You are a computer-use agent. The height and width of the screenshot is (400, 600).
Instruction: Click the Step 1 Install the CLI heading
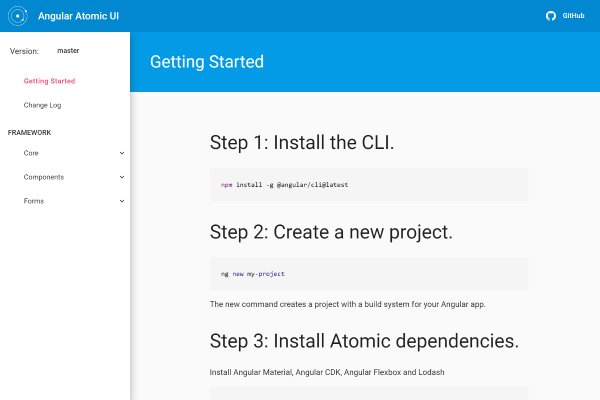(302, 143)
